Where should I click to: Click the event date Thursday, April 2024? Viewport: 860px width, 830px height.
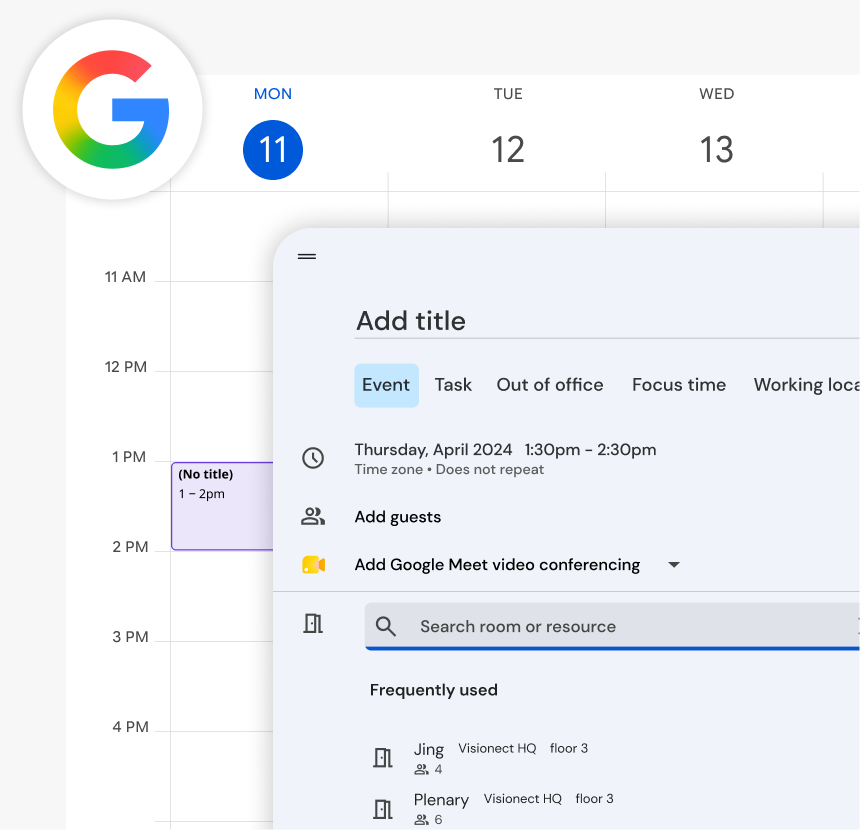(x=433, y=450)
